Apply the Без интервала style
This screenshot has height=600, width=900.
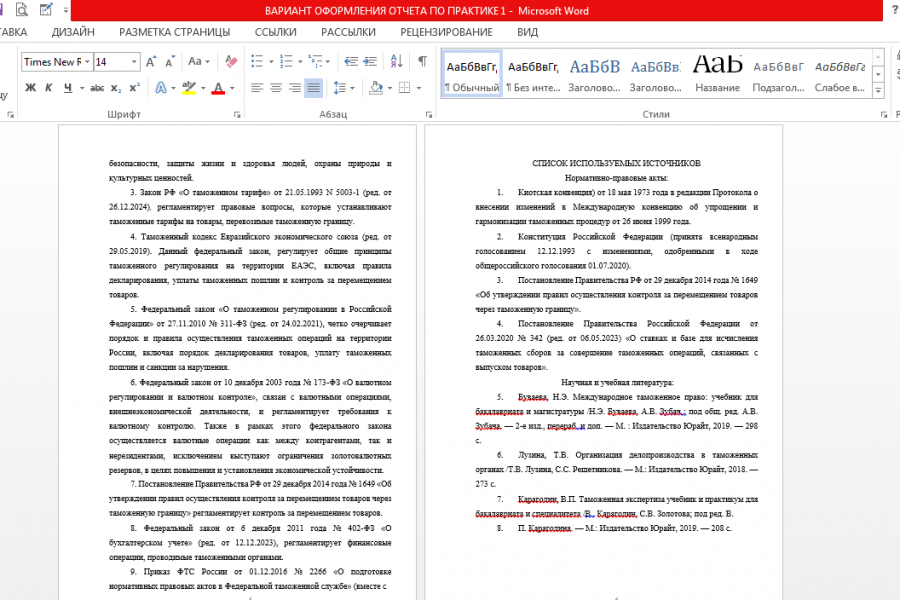click(533, 73)
